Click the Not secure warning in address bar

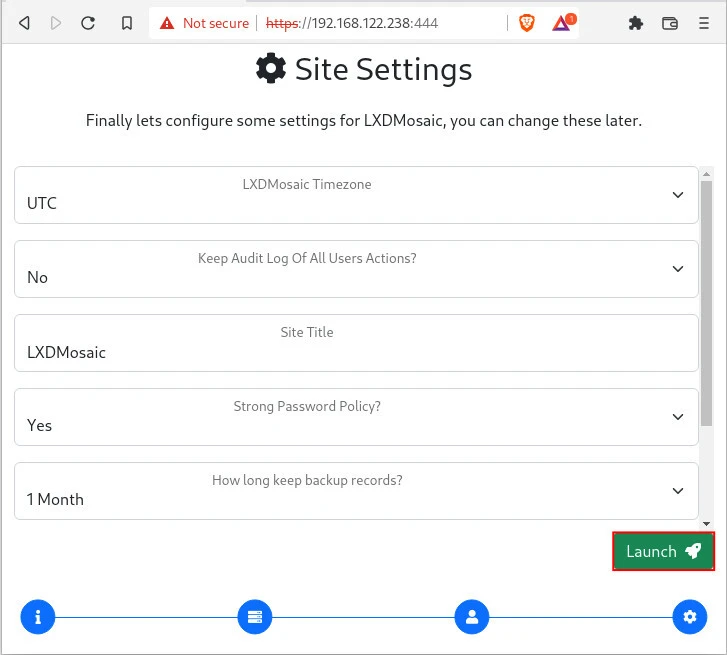click(204, 23)
